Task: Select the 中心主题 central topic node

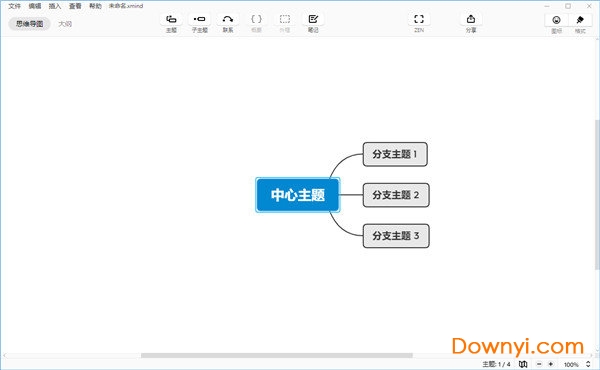Action: (298, 195)
